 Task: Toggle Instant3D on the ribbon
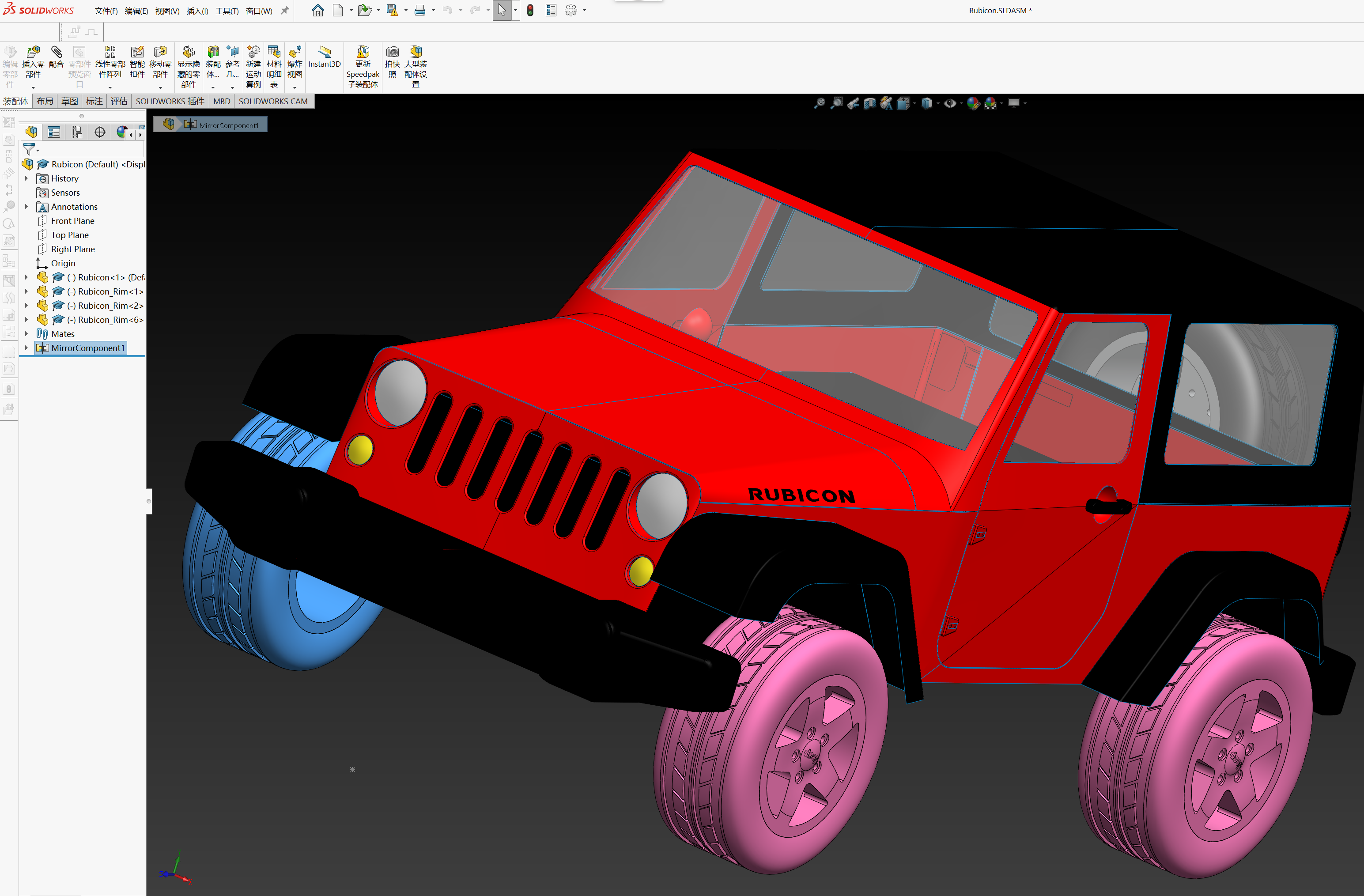325,57
